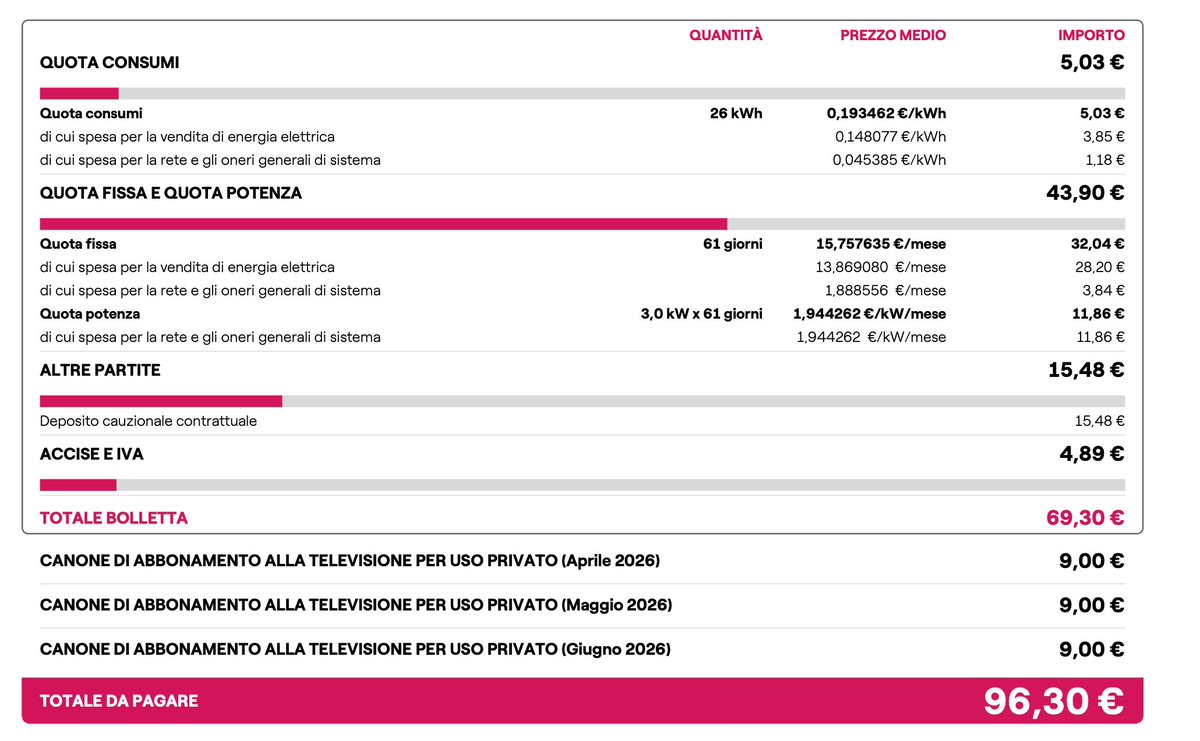
Task: Click the 4,89 € Accise e IVA amount
Action: pyautogui.click(x=1092, y=454)
